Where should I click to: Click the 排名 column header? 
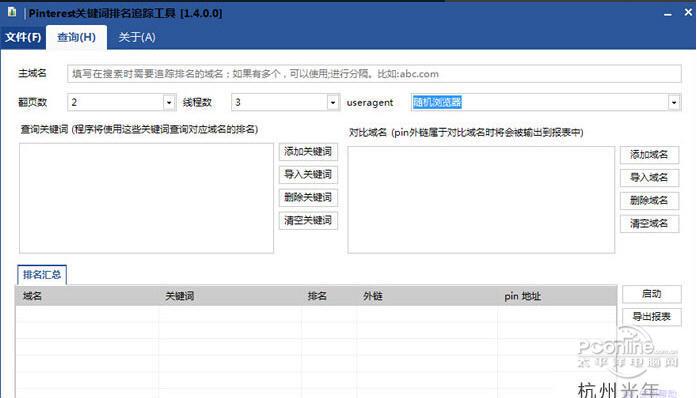click(329, 296)
